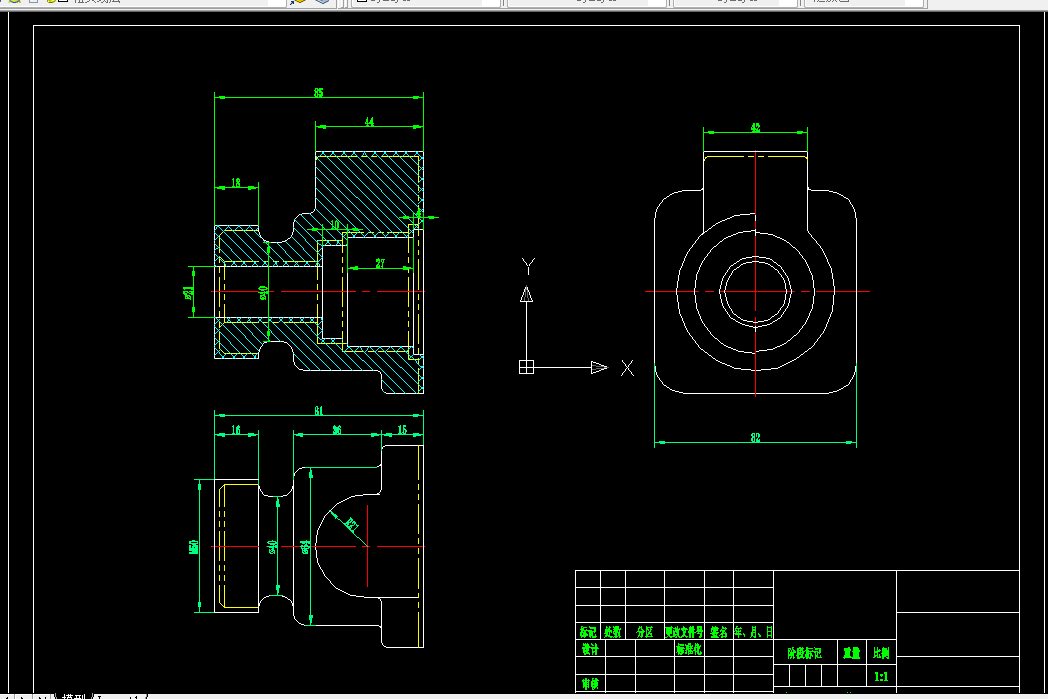Select the 82 width dimension below right view
Viewport: 1048px width, 699px height.
(x=755, y=438)
